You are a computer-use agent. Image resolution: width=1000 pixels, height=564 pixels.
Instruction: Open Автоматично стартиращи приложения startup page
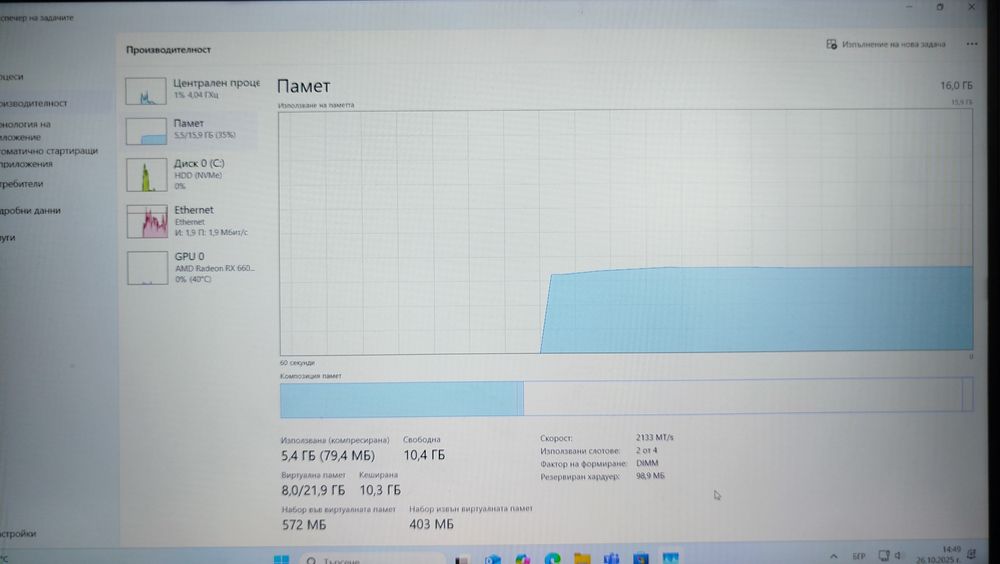[49, 157]
